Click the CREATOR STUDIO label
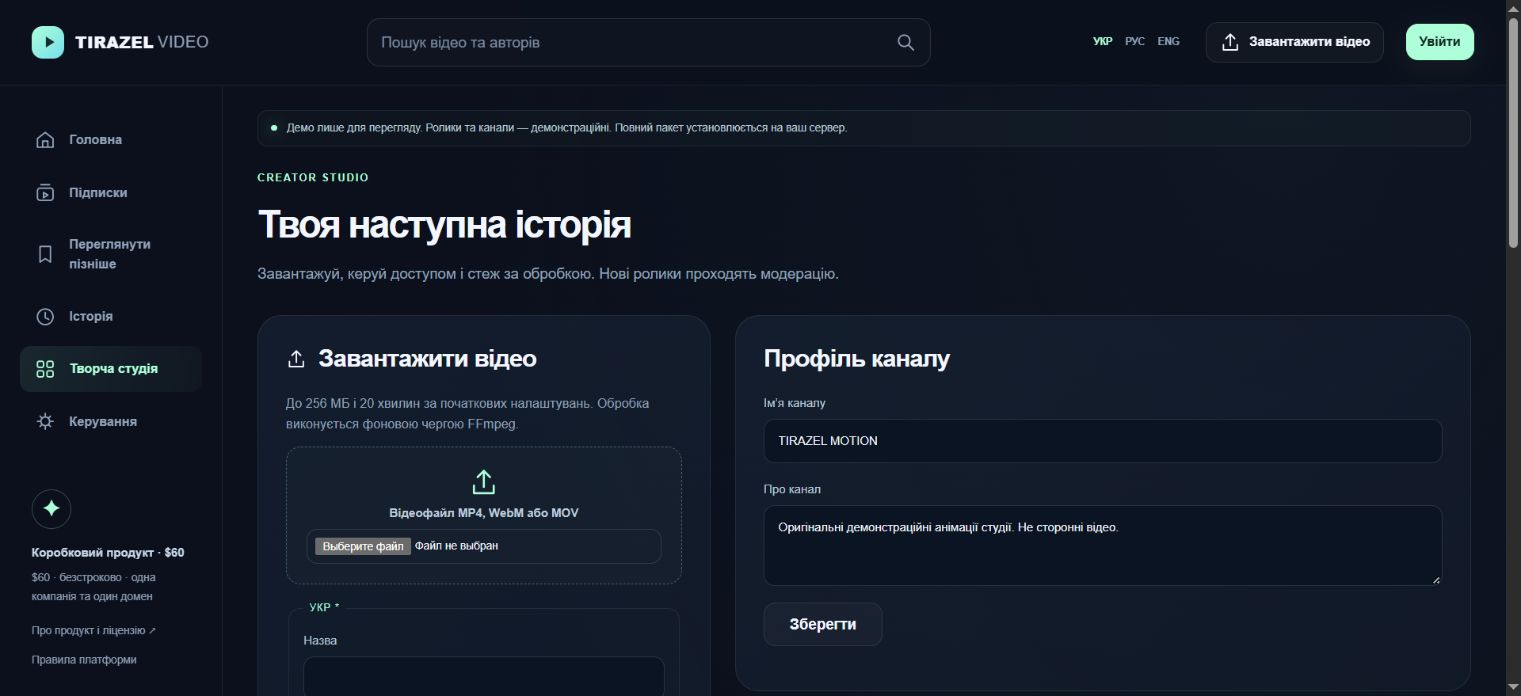This screenshot has width=1521, height=696. 313,177
